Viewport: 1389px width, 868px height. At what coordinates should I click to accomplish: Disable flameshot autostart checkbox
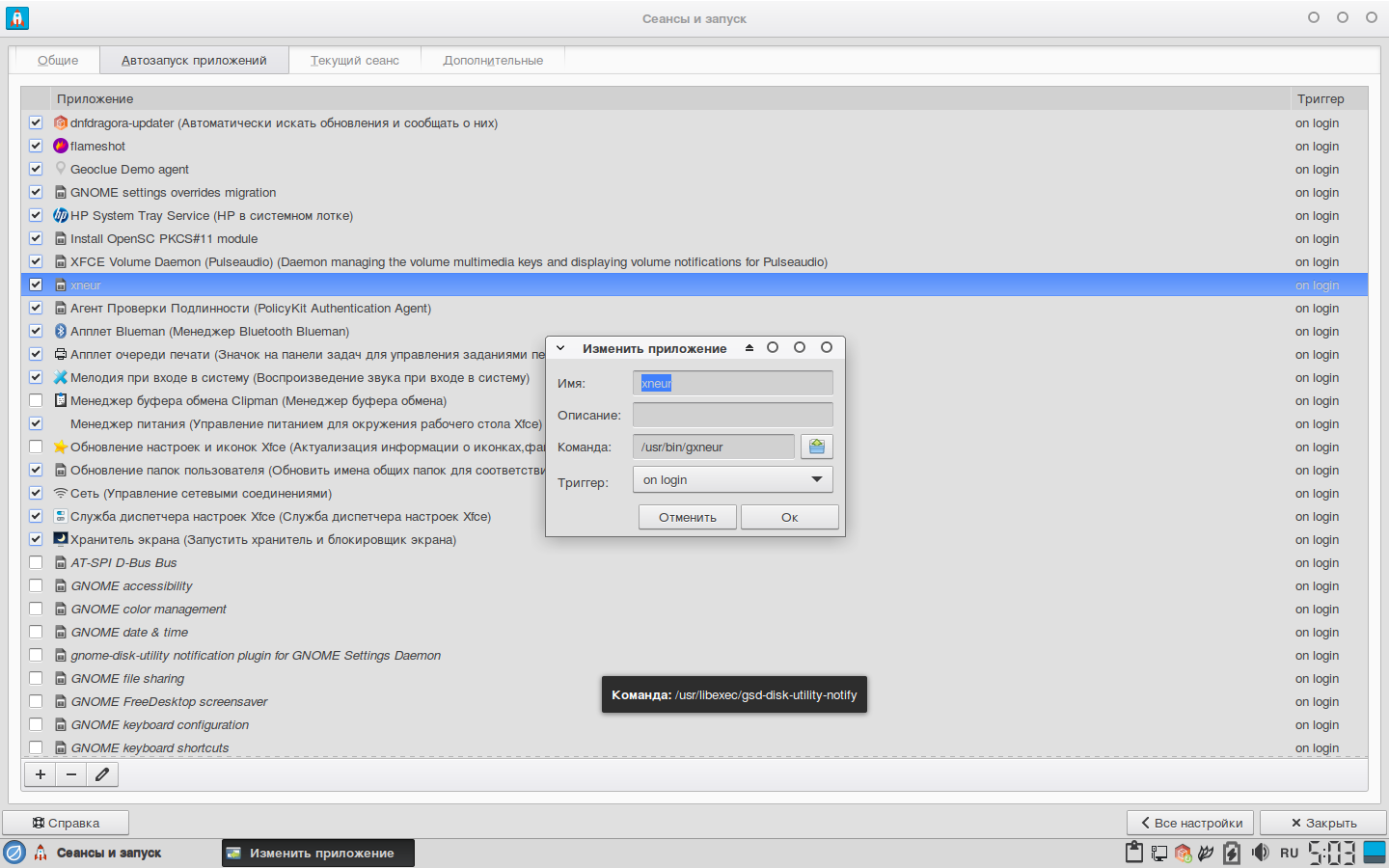(36, 147)
